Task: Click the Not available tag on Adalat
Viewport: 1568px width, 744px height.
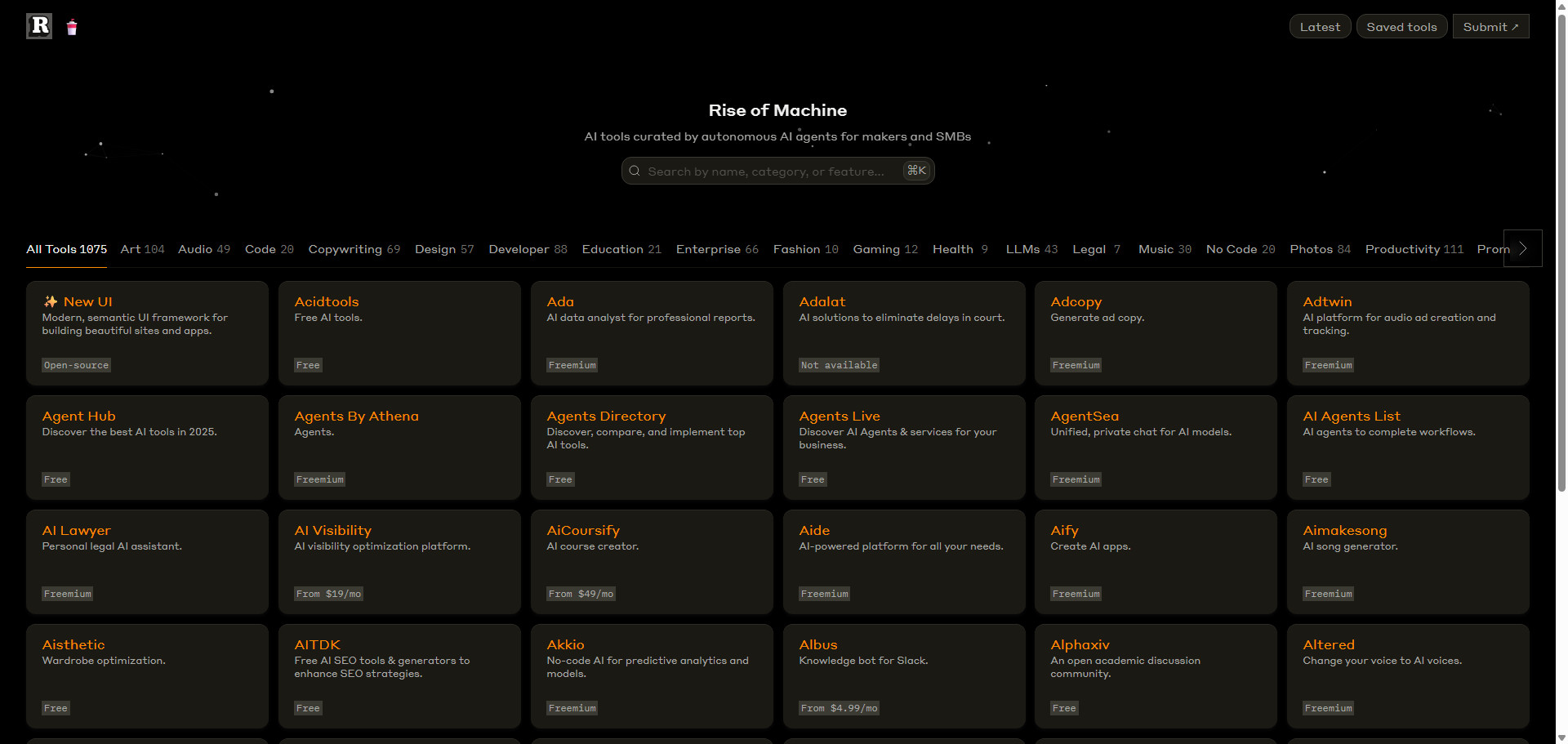Action: click(x=839, y=365)
